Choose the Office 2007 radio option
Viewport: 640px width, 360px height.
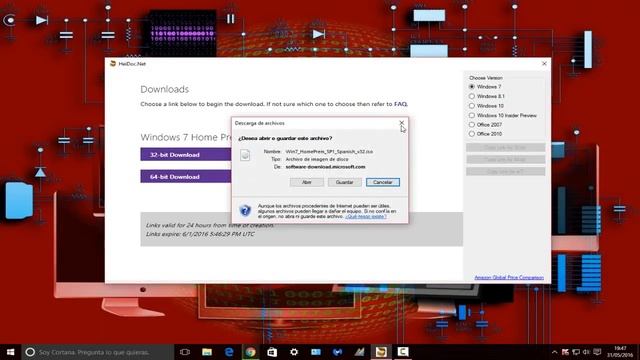472,124
